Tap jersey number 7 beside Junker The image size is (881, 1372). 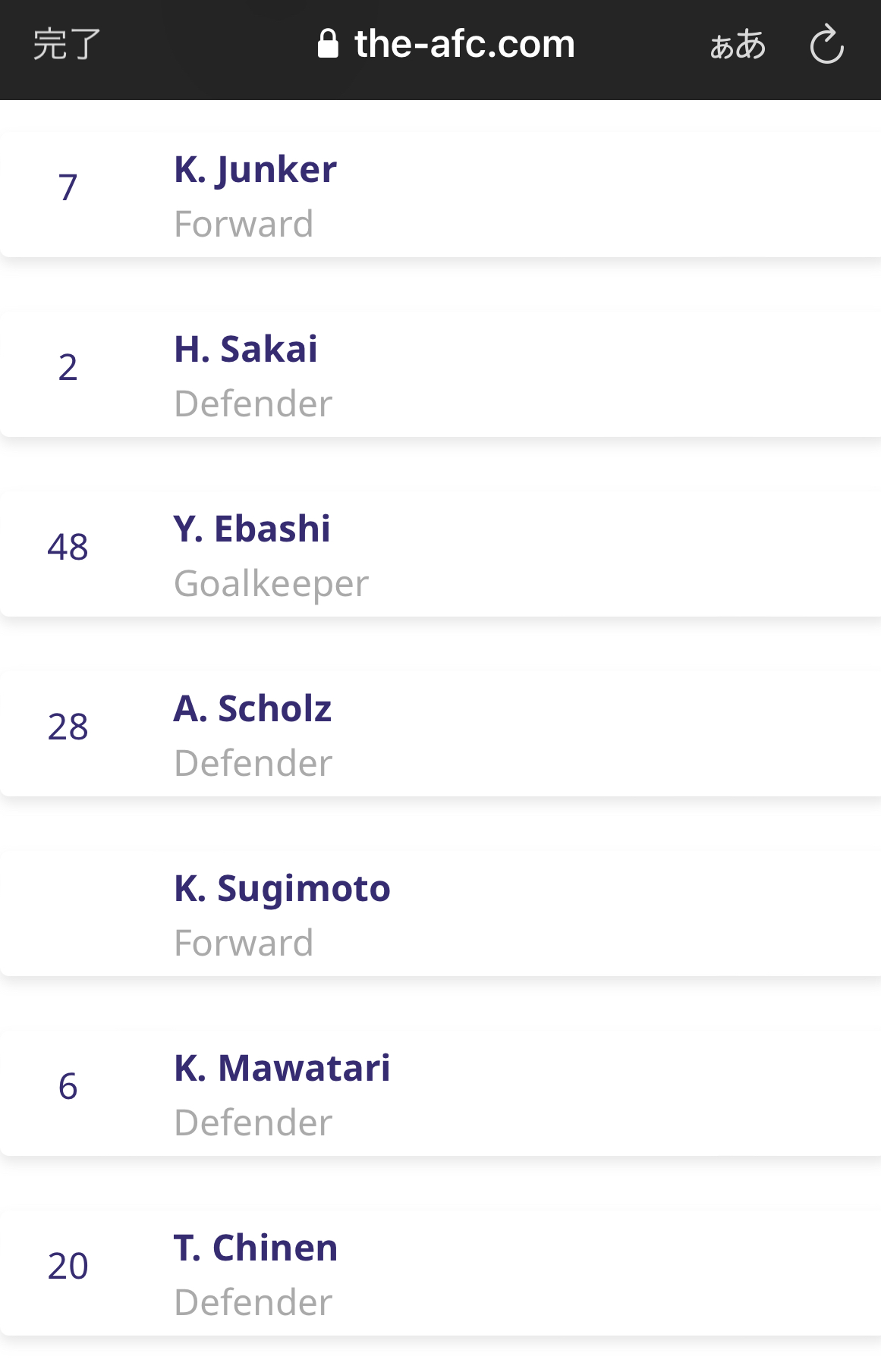(x=68, y=187)
